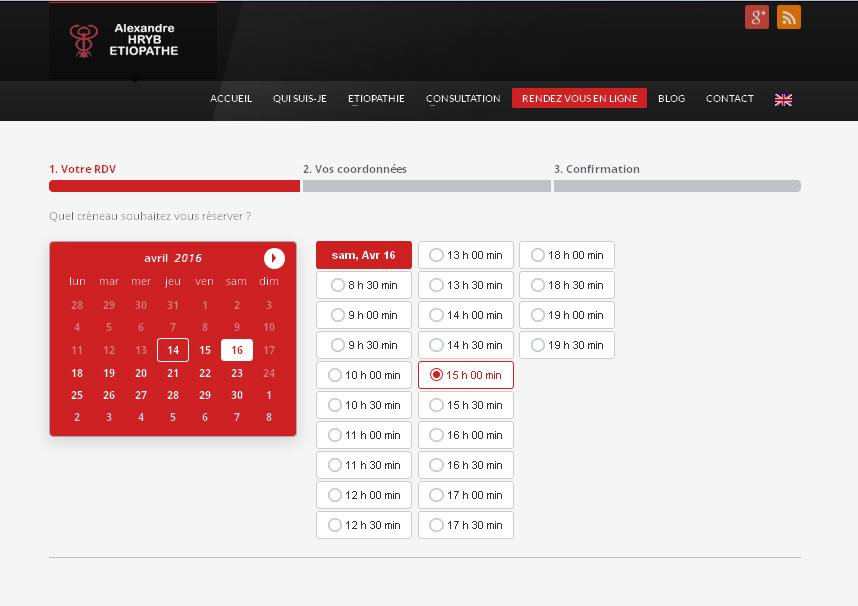Open the Blog link

(x=671, y=98)
